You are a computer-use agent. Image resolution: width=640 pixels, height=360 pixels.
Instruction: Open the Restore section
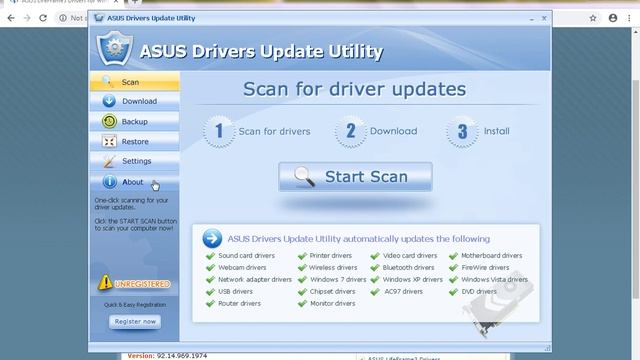[x=134, y=141]
